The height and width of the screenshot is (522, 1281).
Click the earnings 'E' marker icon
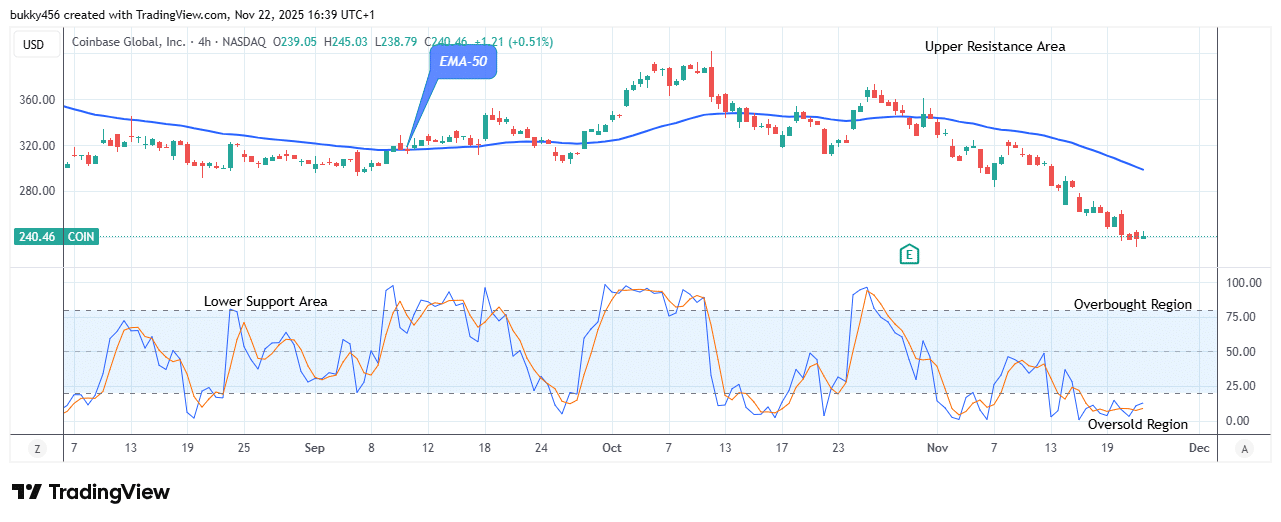coord(909,254)
